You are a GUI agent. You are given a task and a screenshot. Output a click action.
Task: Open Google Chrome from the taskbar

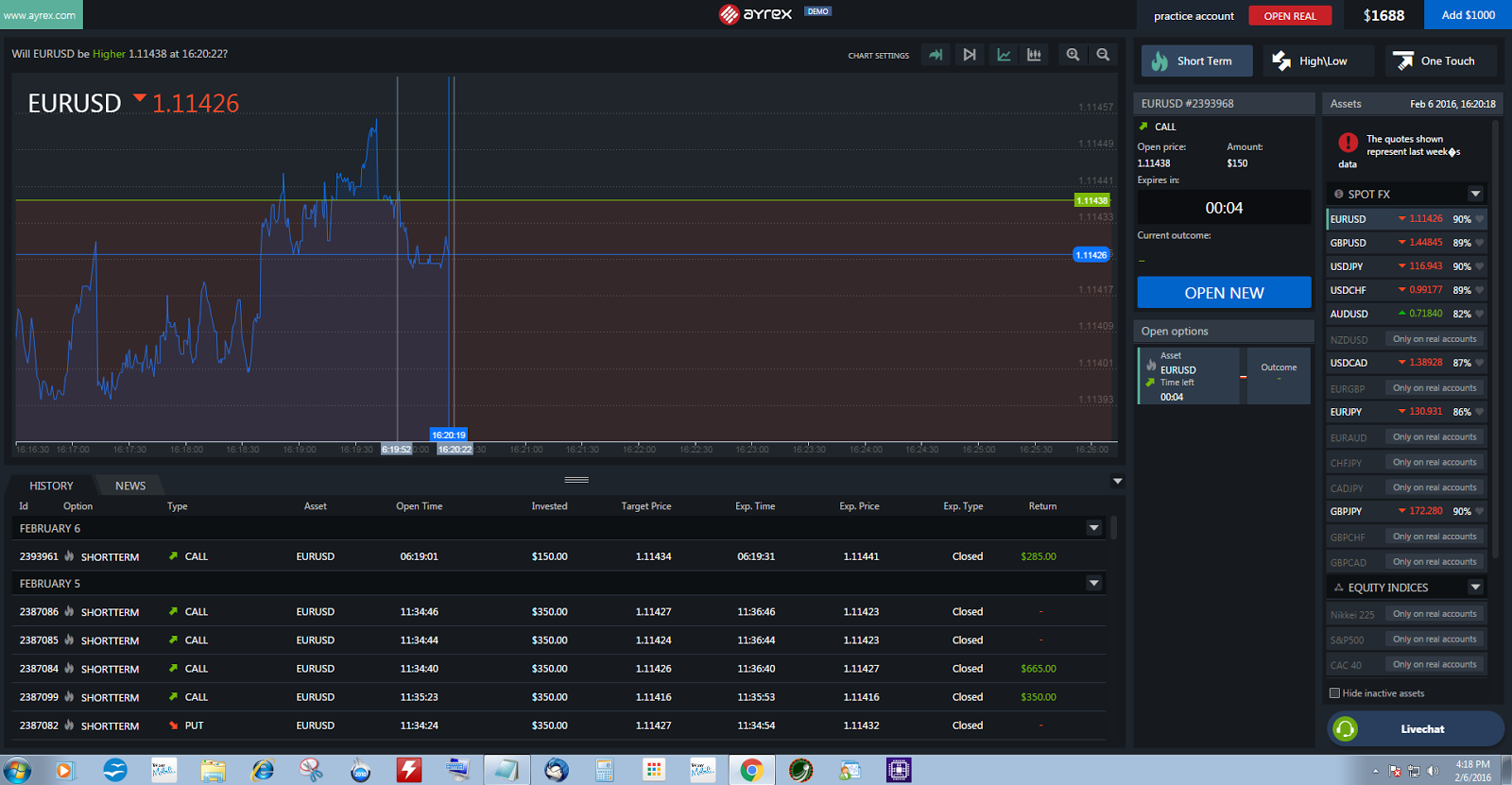pyautogui.click(x=751, y=770)
